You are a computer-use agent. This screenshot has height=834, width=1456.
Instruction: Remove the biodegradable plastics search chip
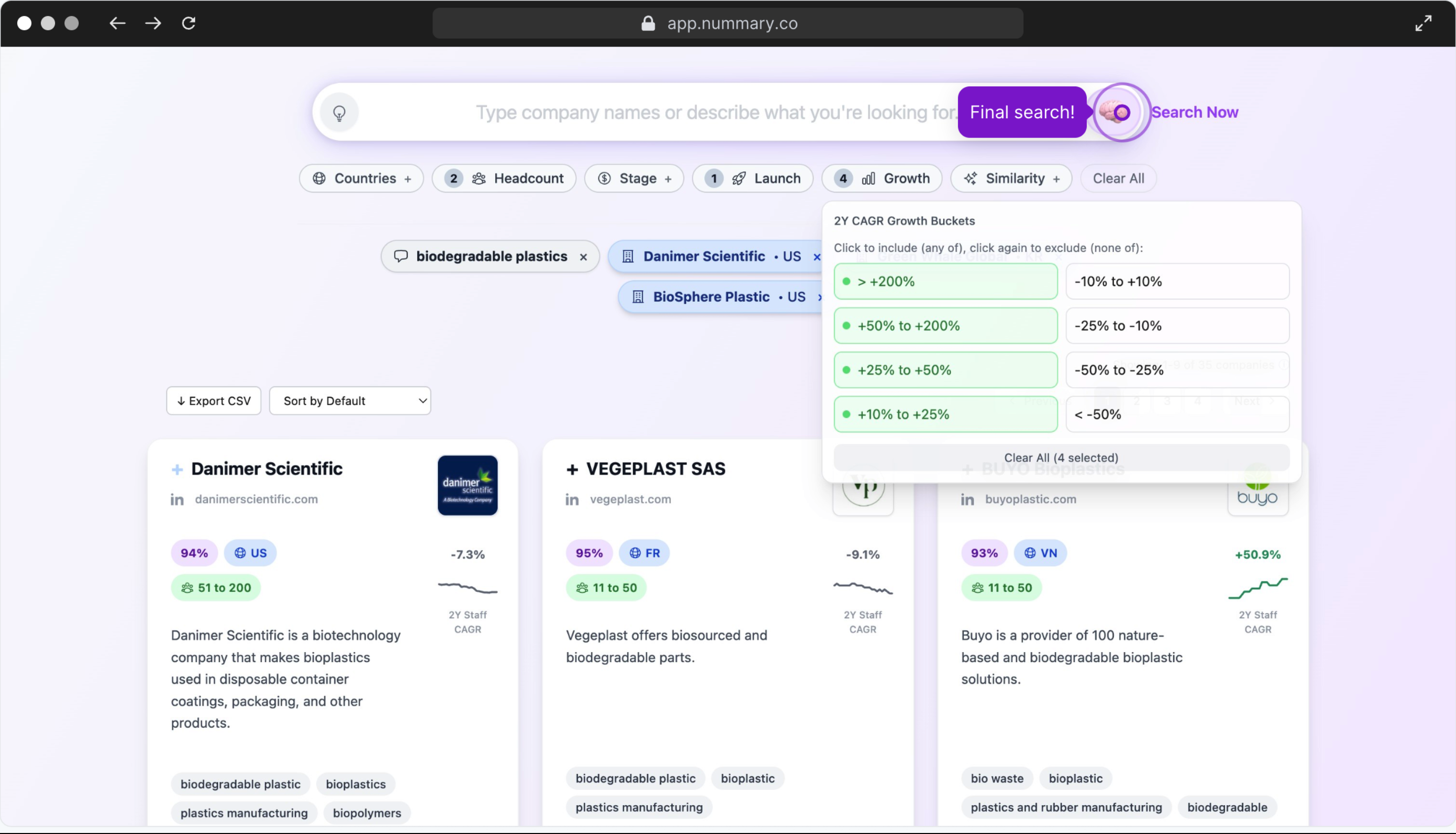pos(583,257)
